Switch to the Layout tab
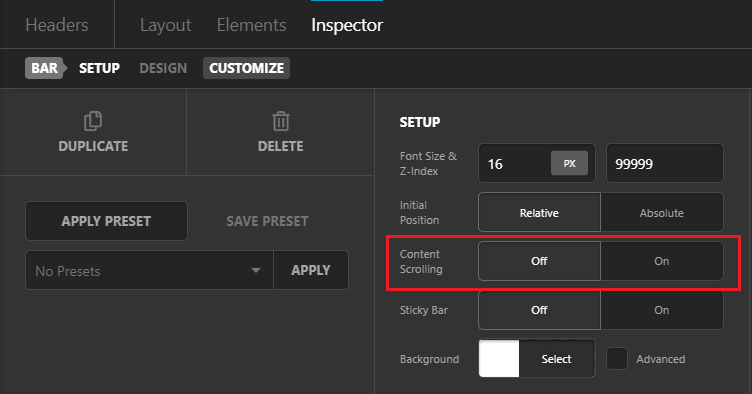 pos(165,25)
